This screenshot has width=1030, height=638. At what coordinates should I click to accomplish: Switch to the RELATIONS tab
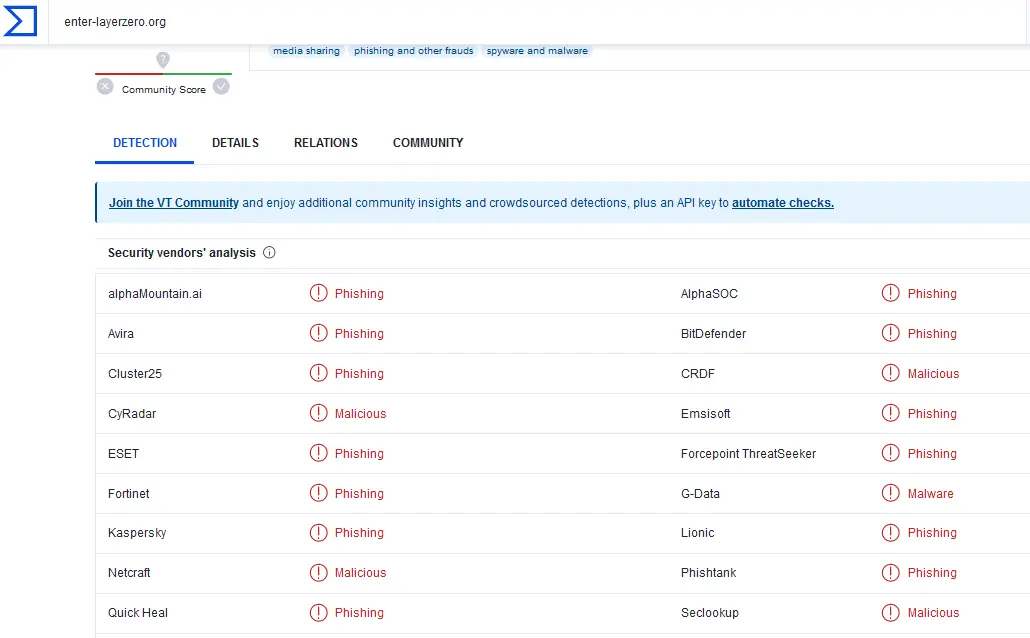click(326, 143)
